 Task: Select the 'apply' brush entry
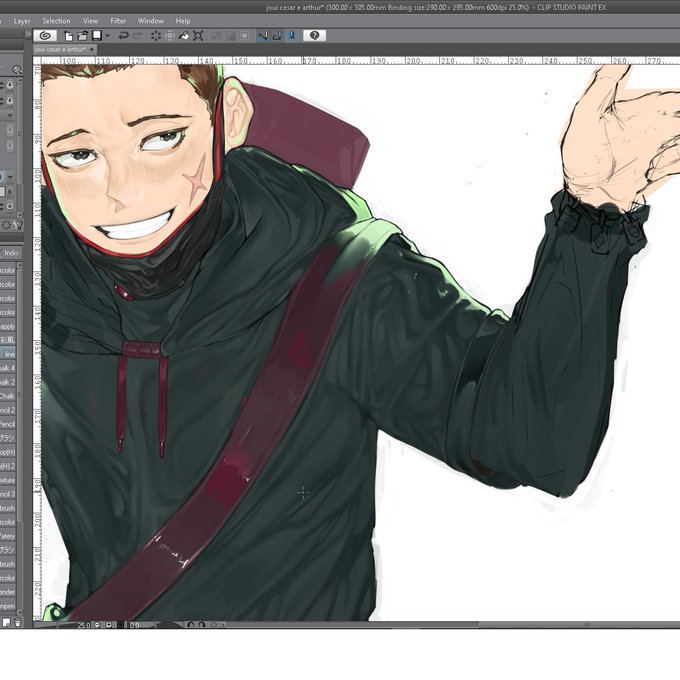click(8, 326)
